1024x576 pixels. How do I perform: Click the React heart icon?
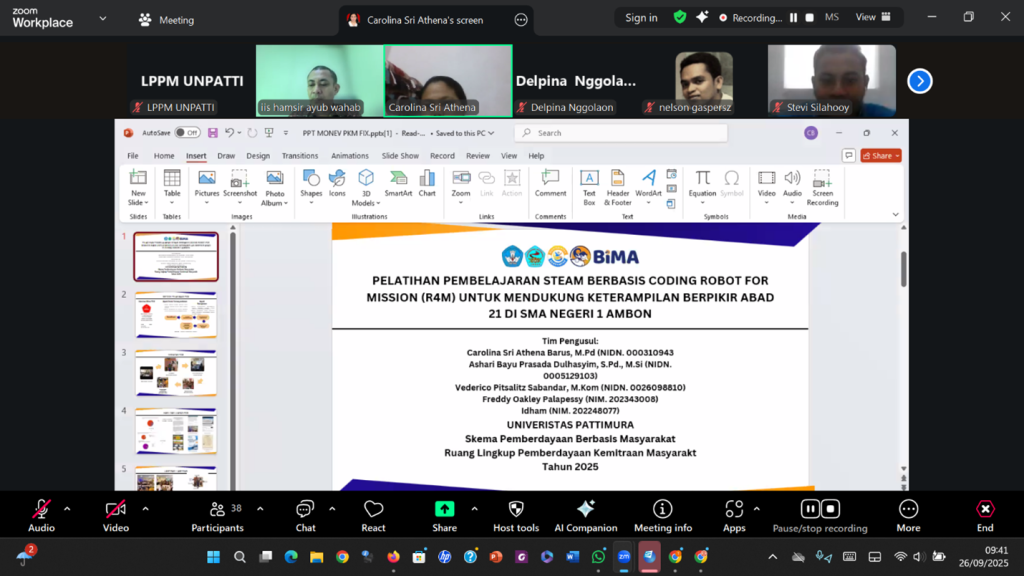(x=373, y=515)
